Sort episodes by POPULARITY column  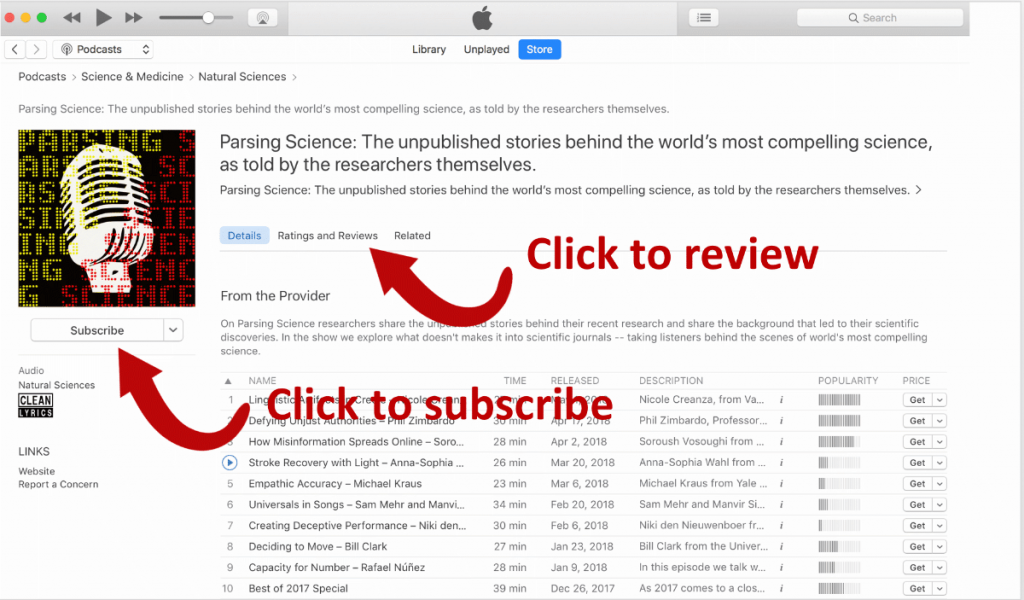[848, 381]
